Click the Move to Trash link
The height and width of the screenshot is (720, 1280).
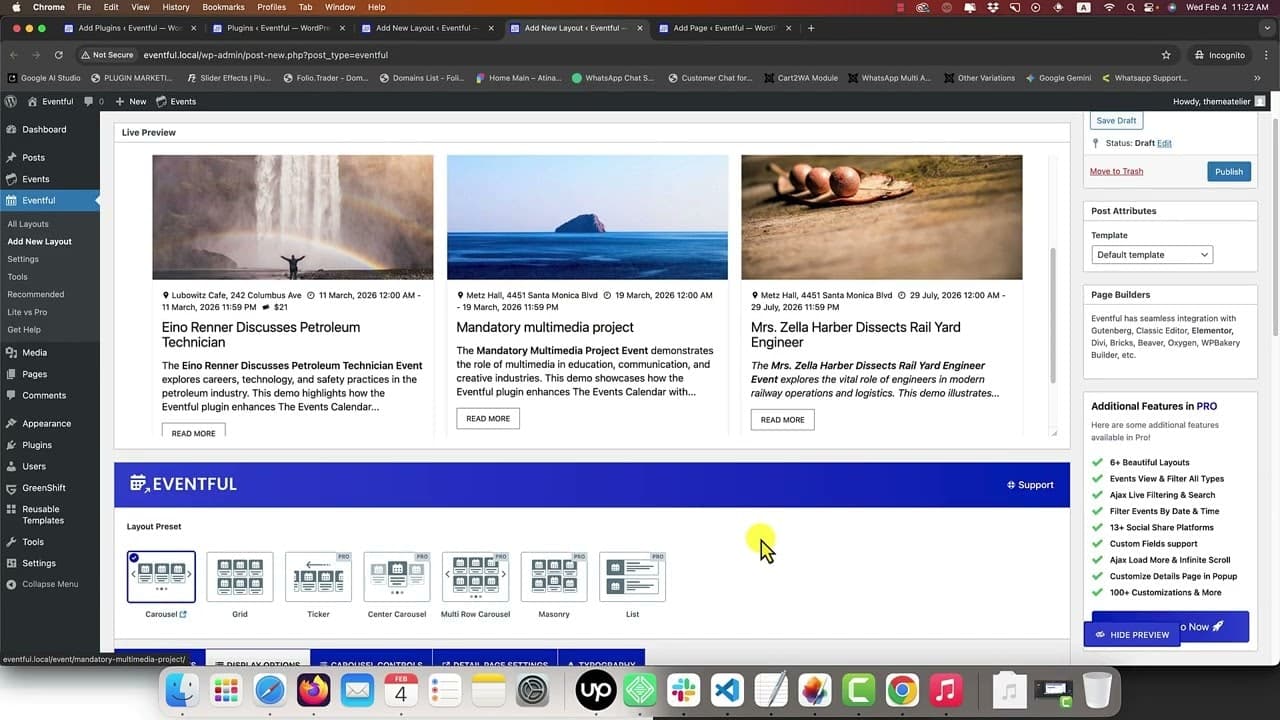click(x=1116, y=171)
